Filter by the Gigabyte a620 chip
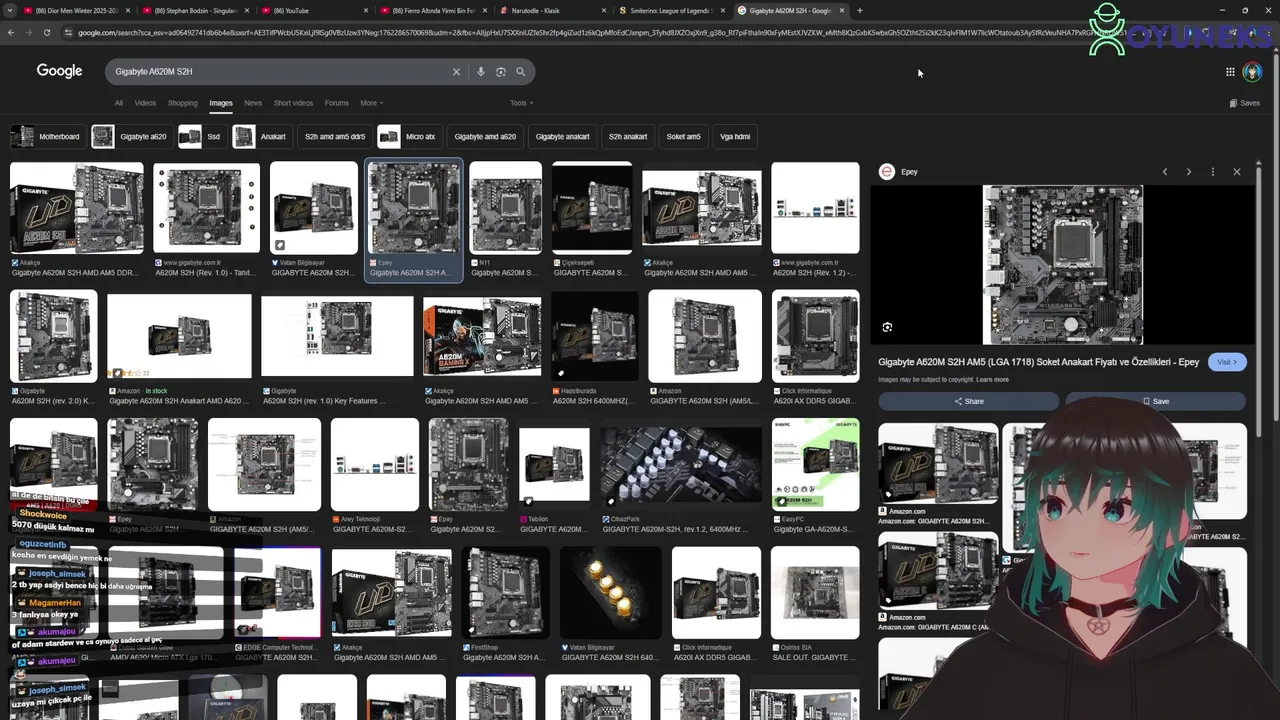 130,137
